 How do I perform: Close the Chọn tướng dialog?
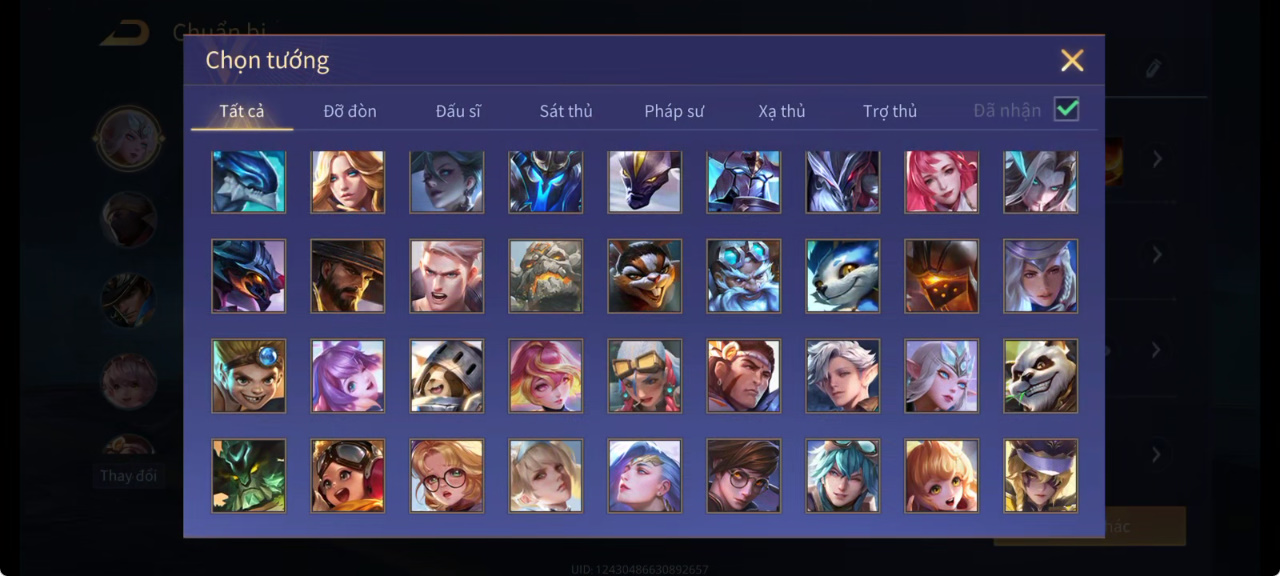tap(1072, 61)
